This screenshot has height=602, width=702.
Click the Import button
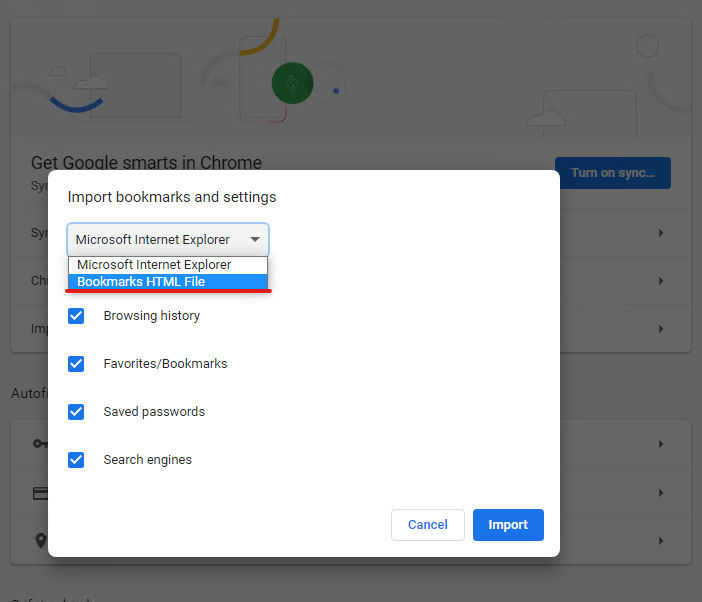pyautogui.click(x=508, y=525)
